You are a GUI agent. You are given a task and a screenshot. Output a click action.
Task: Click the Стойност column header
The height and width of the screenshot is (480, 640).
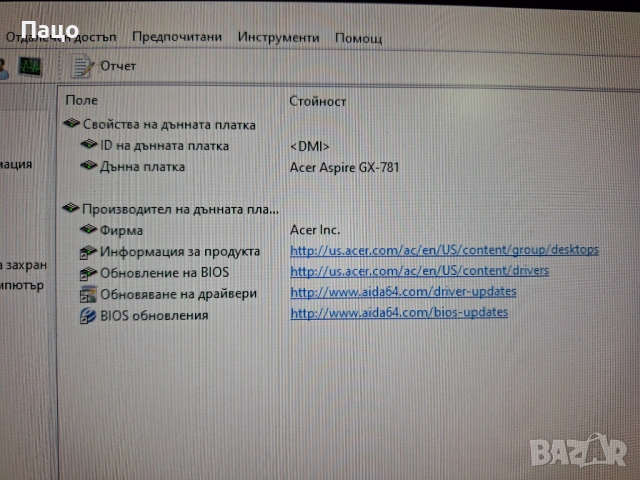(x=318, y=101)
